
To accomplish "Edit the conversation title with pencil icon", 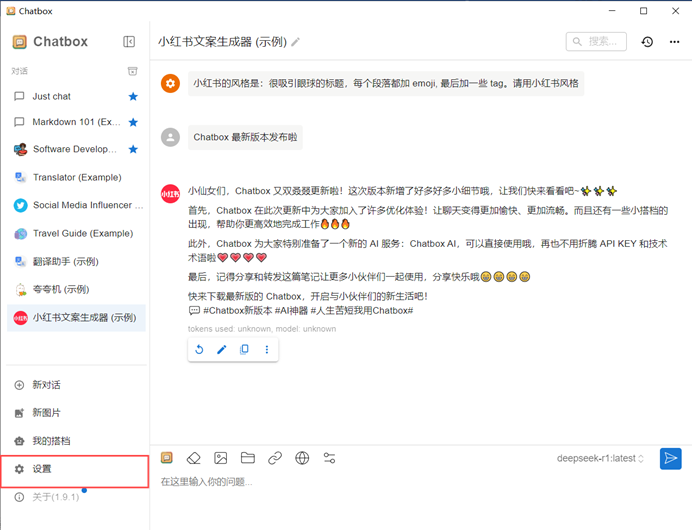I will click(296, 42).
